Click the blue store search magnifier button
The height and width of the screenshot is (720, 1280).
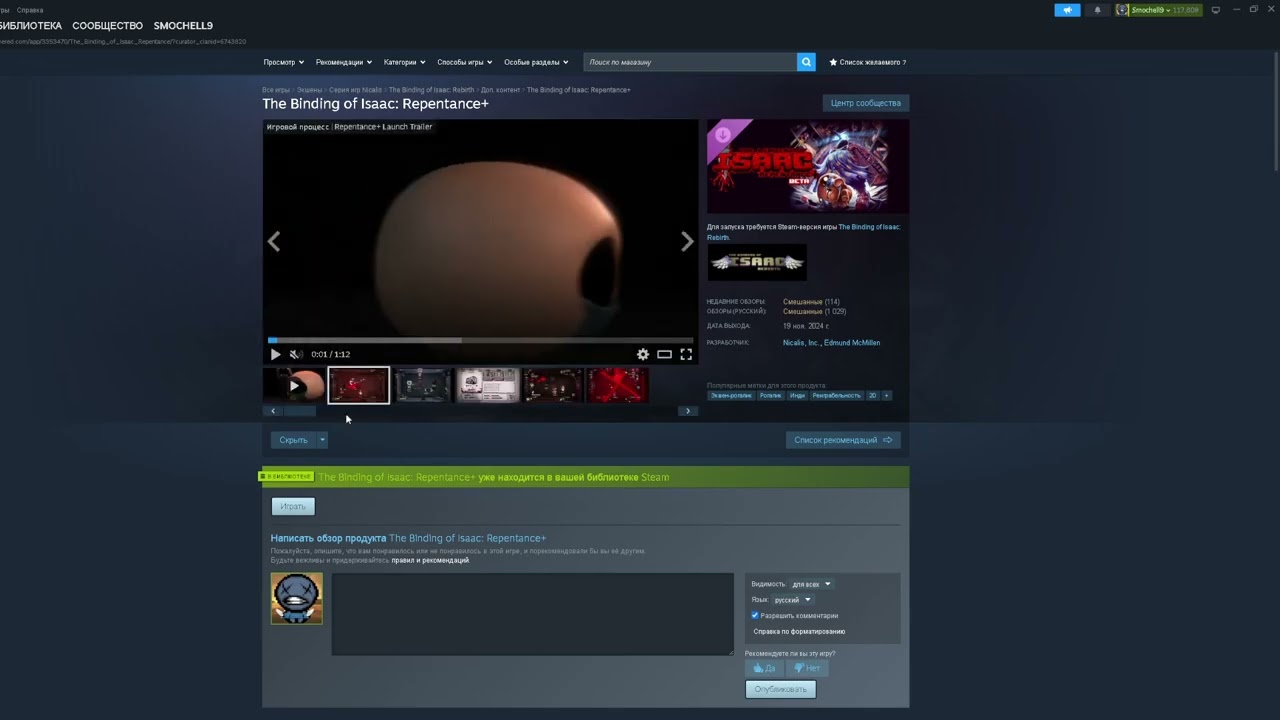806,62
